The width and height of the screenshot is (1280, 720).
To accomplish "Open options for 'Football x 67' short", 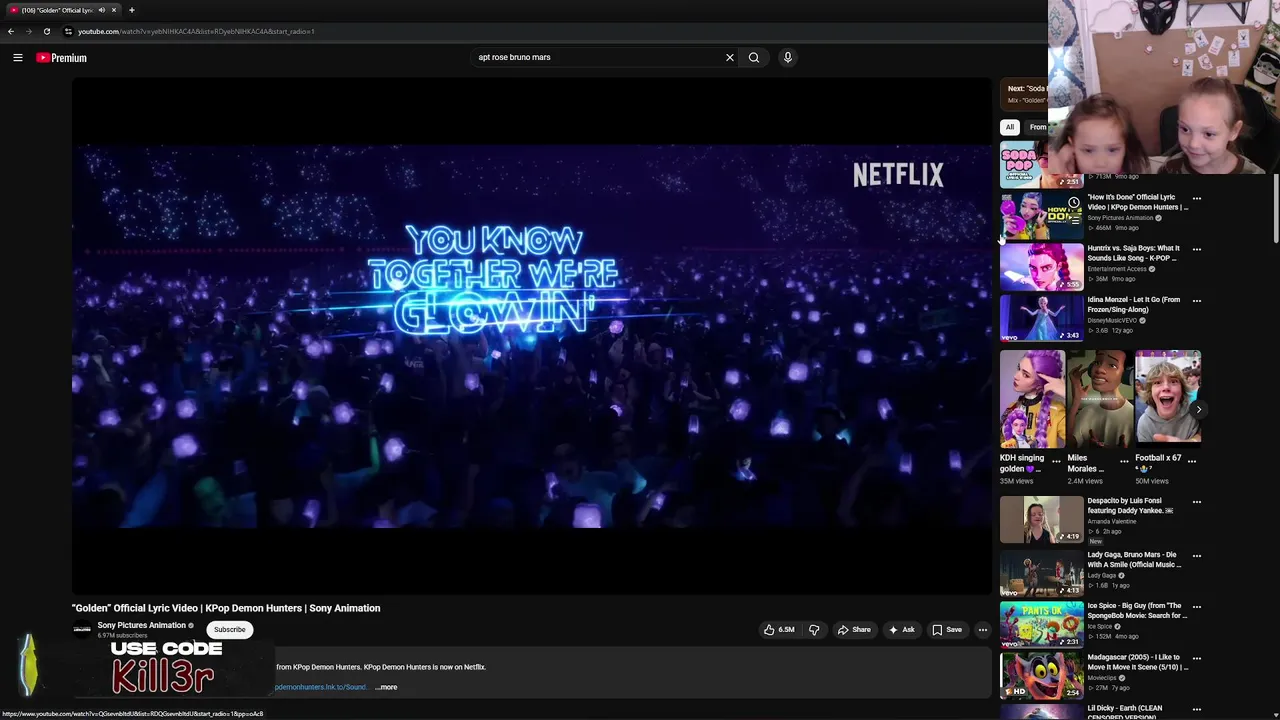I will coord(1191,461).
